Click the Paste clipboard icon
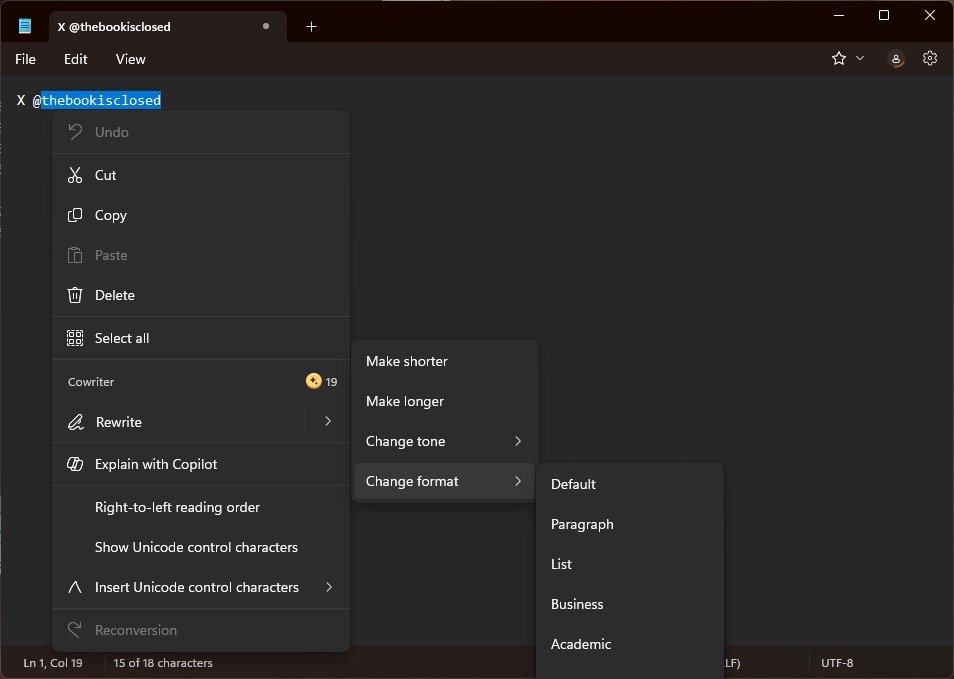 (x=75, y=255)
